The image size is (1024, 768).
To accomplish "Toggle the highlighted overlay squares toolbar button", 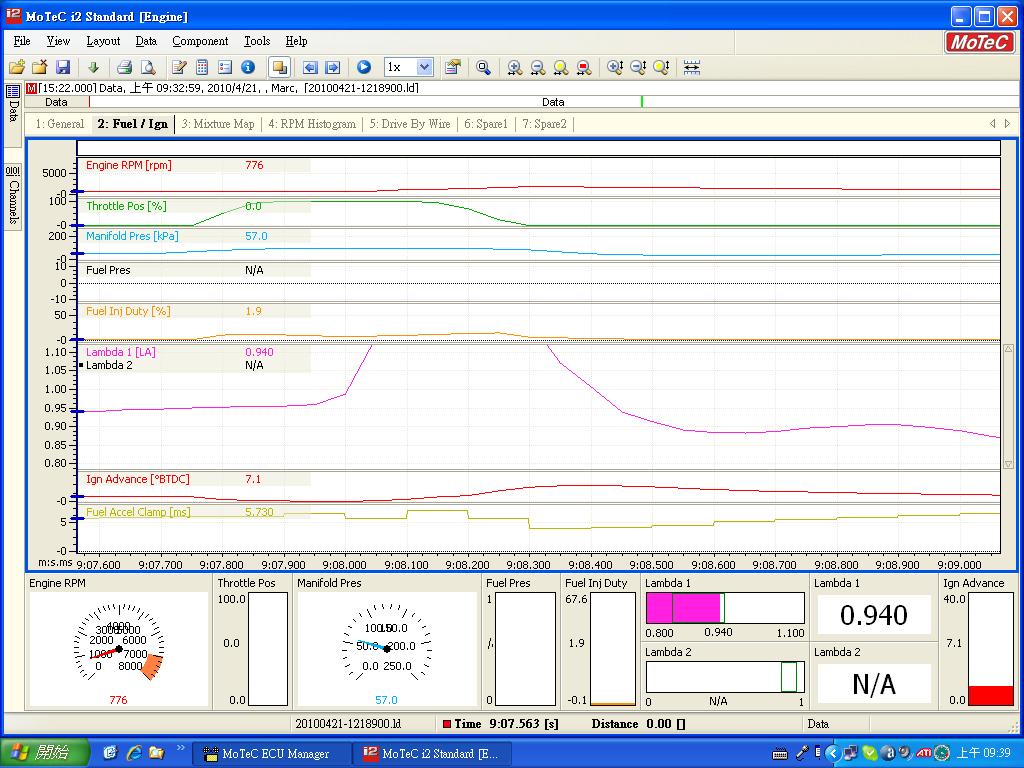I will tap(280, 67).
